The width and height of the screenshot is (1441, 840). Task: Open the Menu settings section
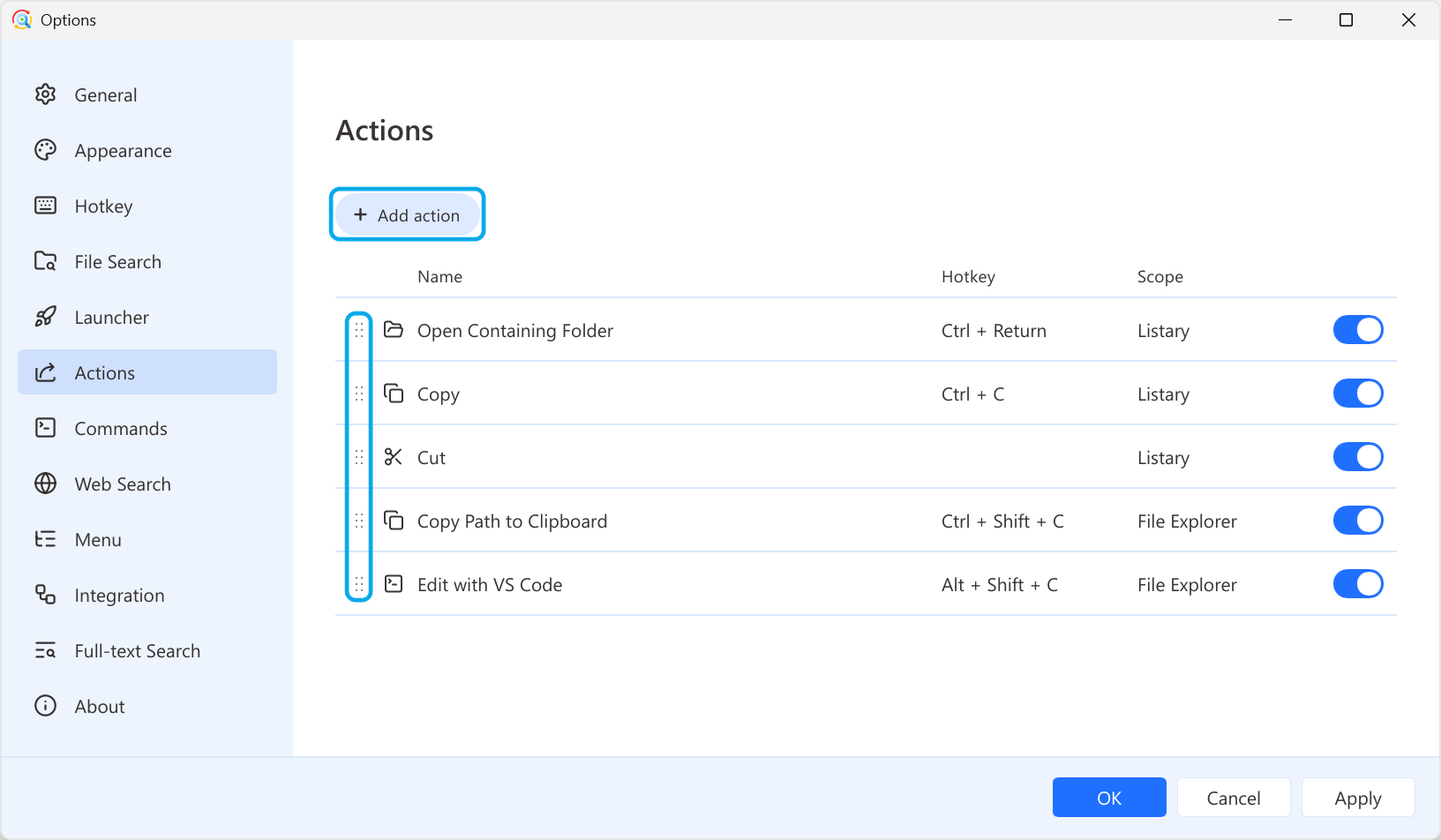147,539
